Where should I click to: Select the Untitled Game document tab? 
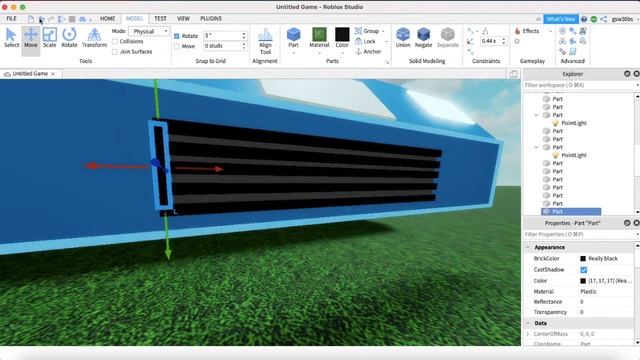point(30,74)
